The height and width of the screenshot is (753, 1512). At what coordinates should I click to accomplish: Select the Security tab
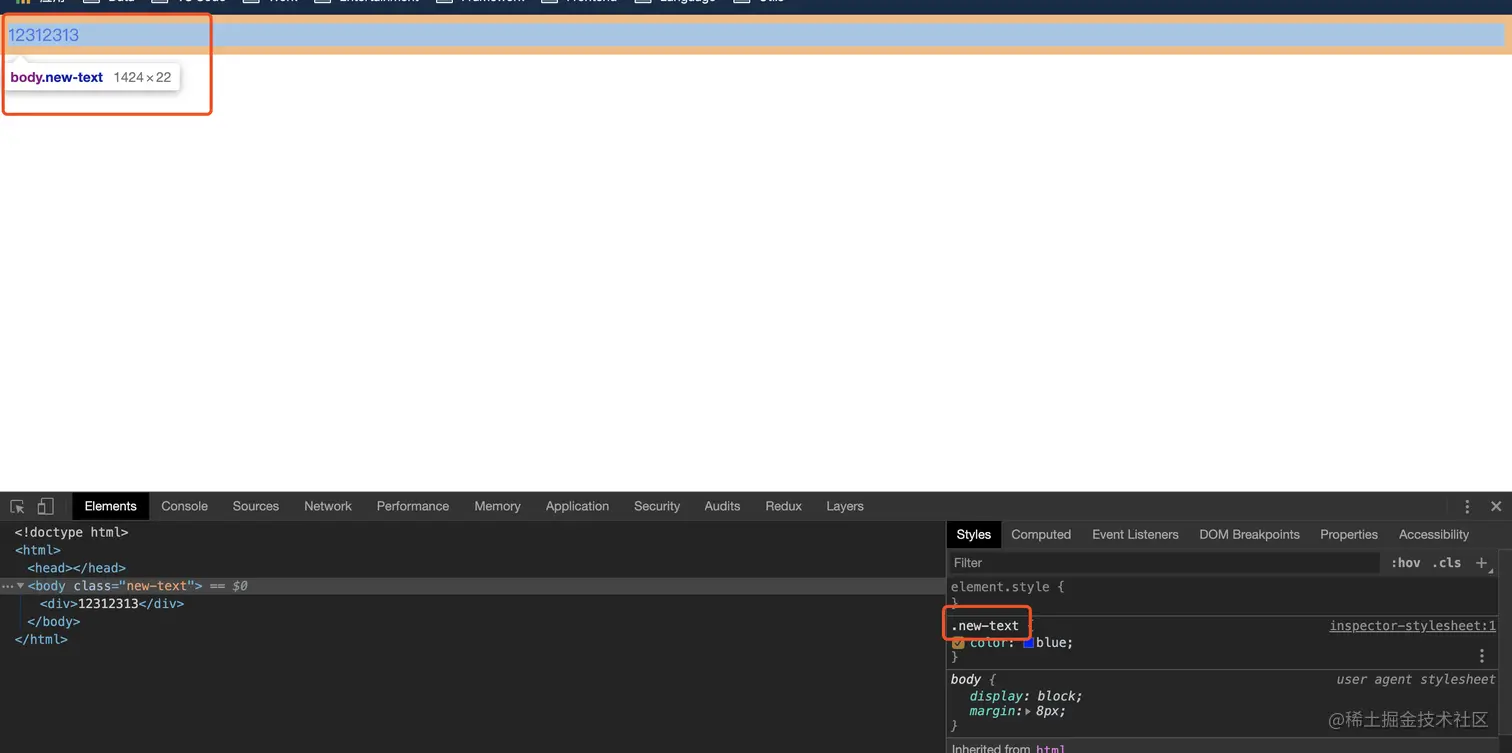(x=657, y=506)
